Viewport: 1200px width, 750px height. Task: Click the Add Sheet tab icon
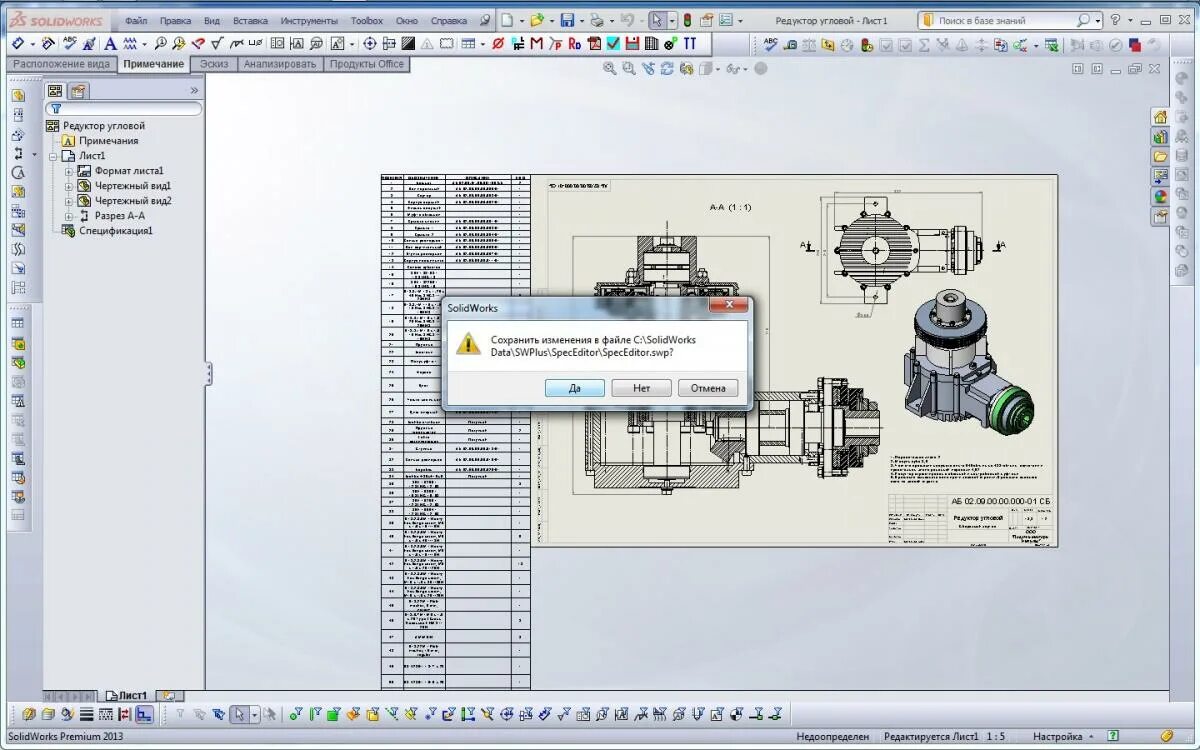(169, 695)
